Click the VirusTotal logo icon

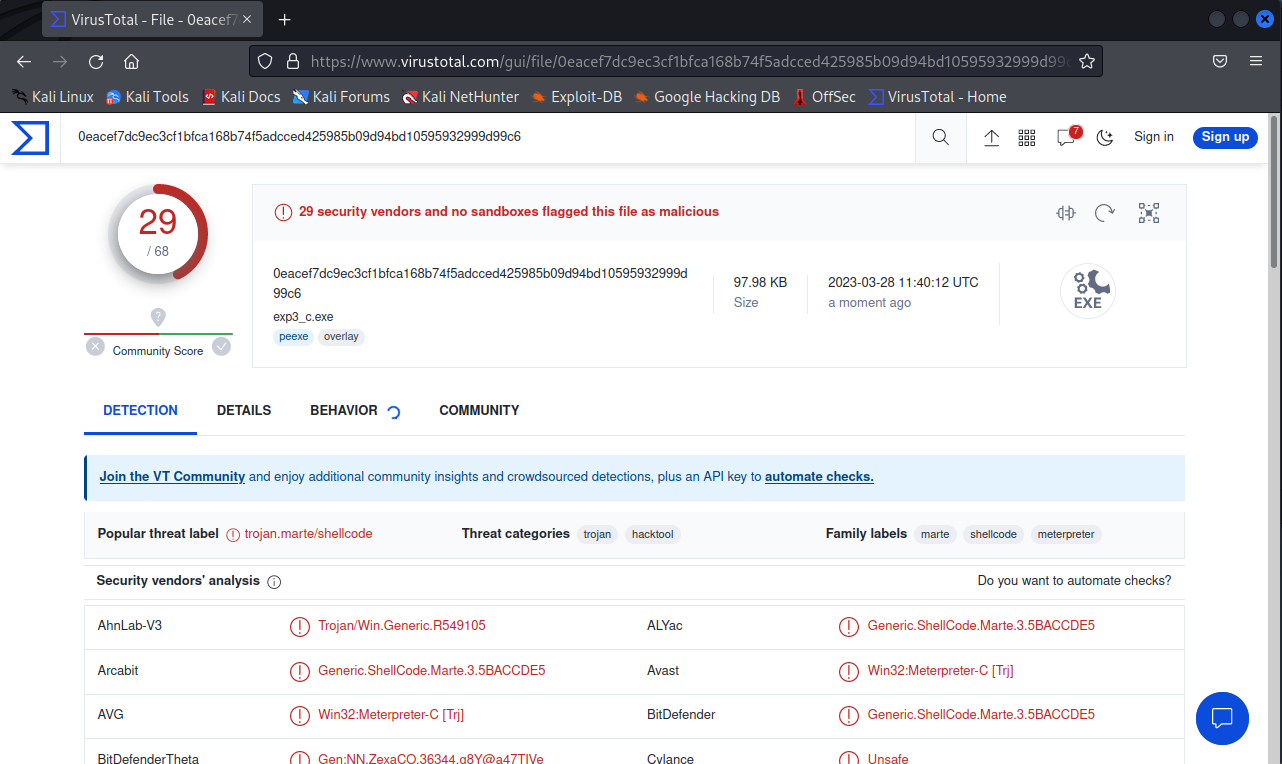pos(30,138)
